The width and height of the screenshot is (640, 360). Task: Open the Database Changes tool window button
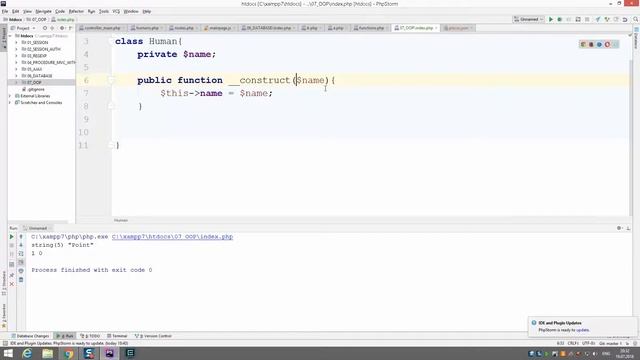coord(31,336)
